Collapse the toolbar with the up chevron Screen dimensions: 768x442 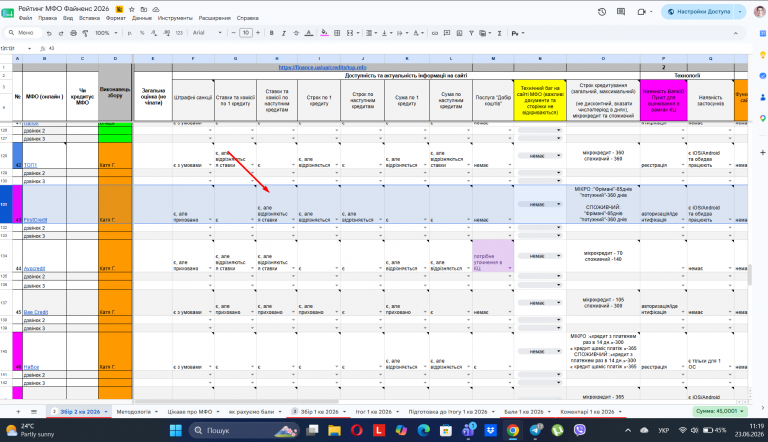point(735,33)
